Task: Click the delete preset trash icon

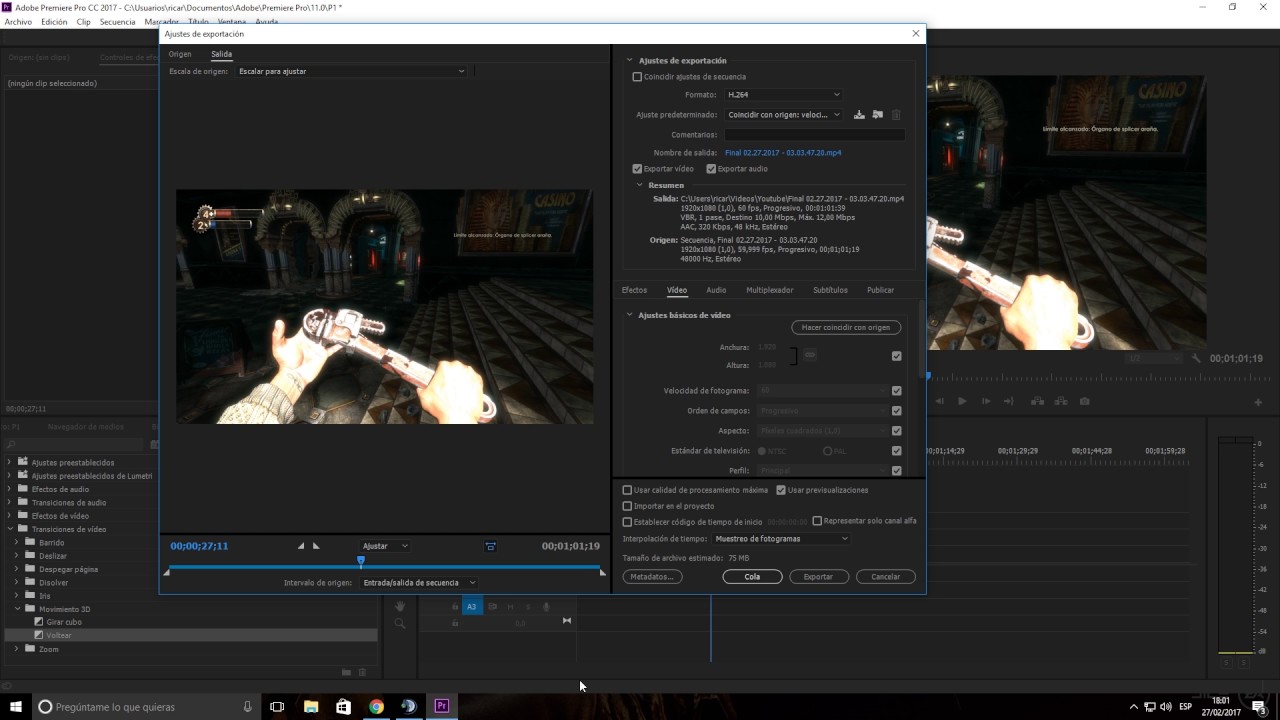Action: (896, 115)
